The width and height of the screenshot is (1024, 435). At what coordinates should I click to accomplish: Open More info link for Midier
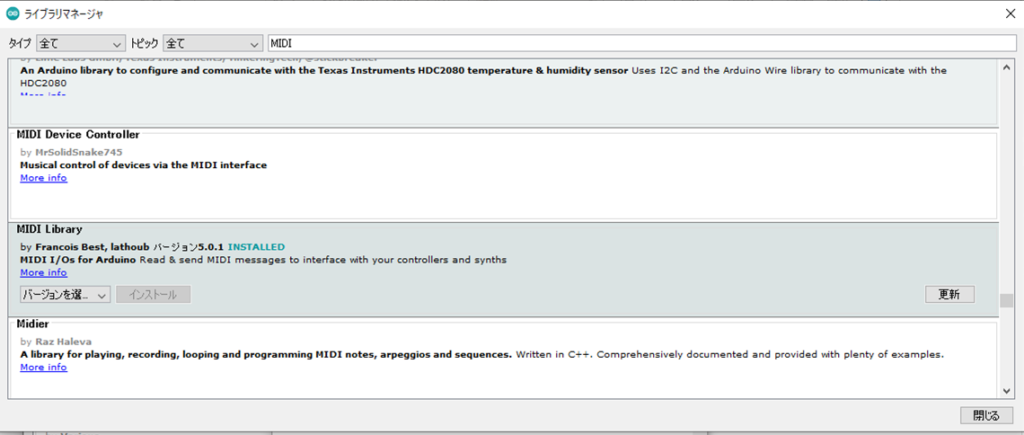coord(43,367)
